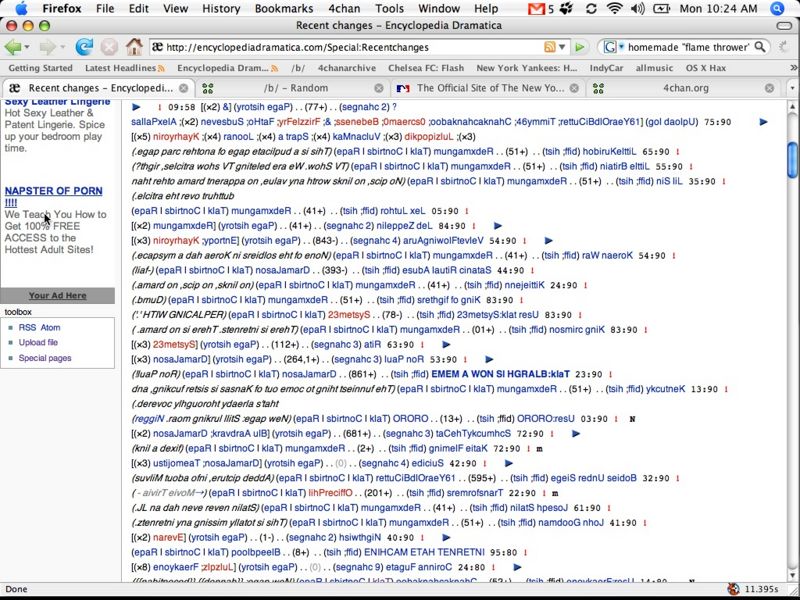The width and height of the screenshot is (800, 600).
Task: Click the vertical page scrollbar thumb
Action: (792, 160)
